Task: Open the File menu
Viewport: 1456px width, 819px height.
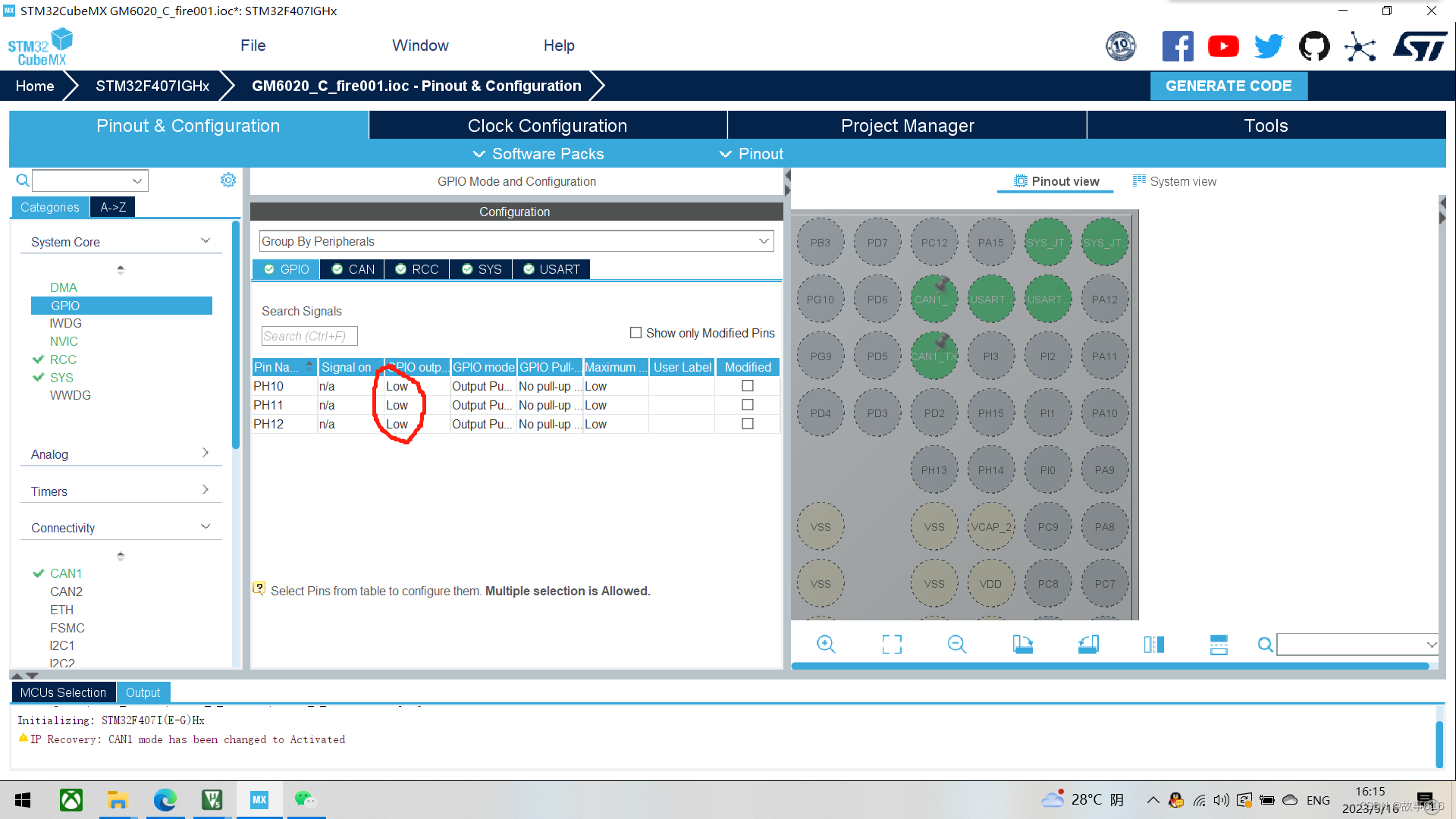Action: click(253, 45)
